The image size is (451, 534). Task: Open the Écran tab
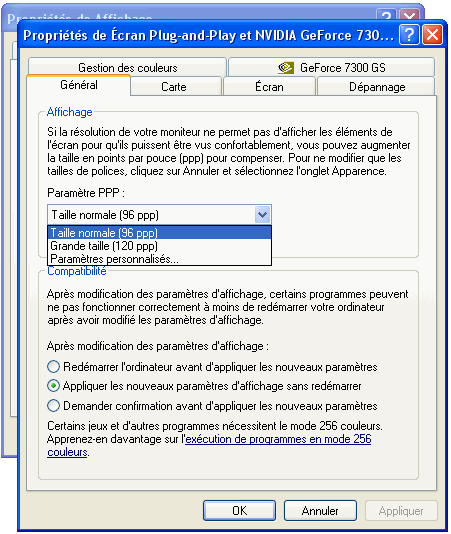pyautogui.click(x=269, y=87)
